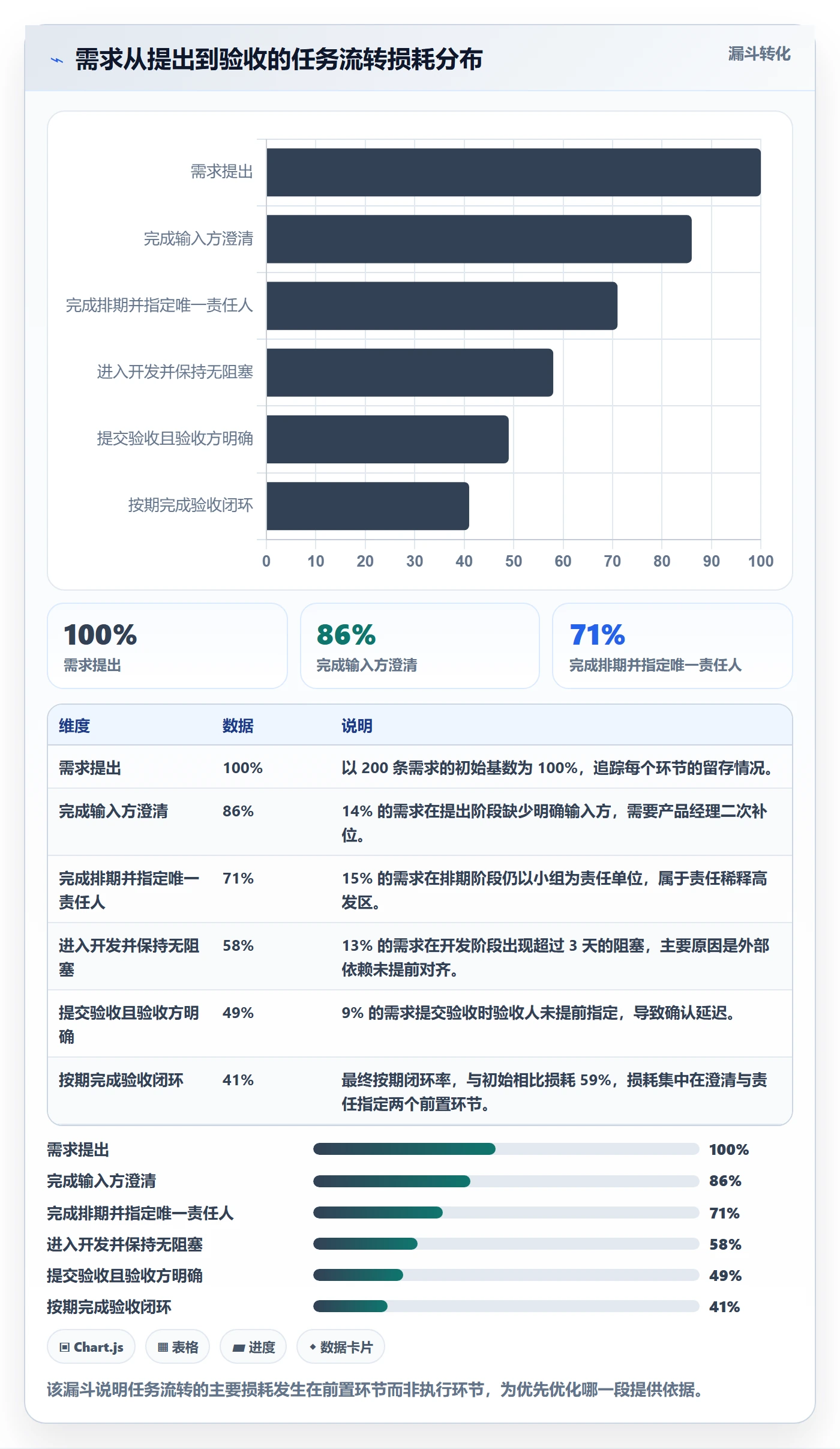Click the x-axis label 100
Viewport: 840px width, 1449px height.
point(761,561)
